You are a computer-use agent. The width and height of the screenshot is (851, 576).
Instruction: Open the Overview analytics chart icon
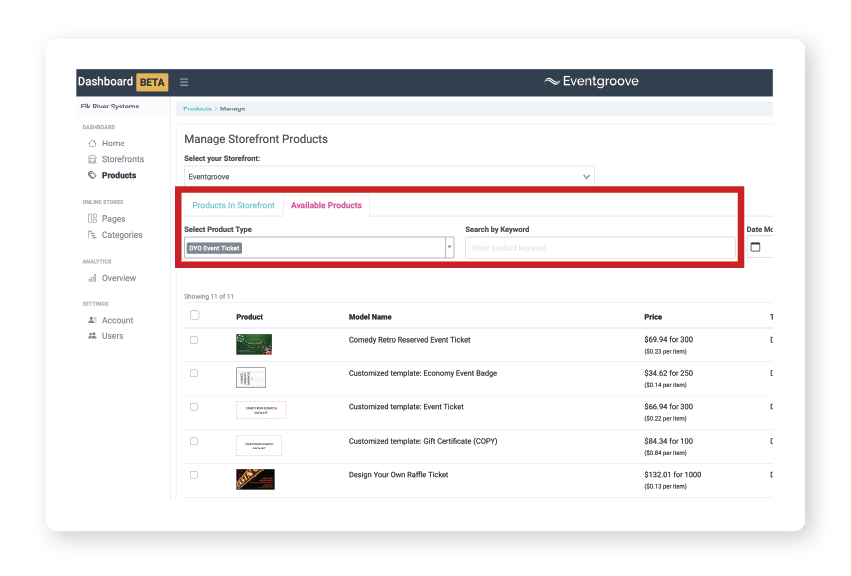pos(91,277)
